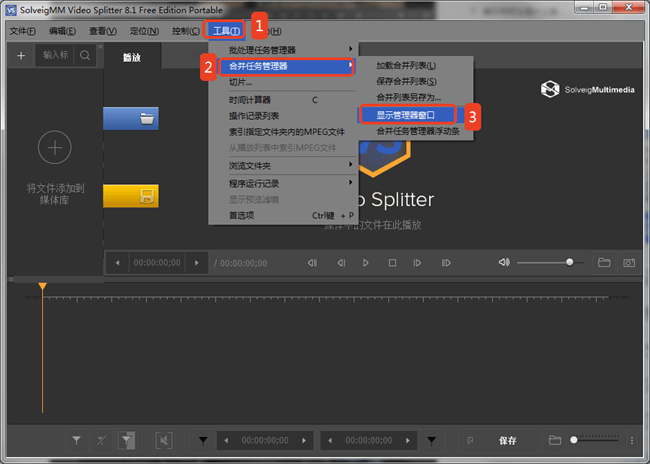Select 合并列表另存为... in submenu
650x464 pixels.
pyautogui.click(x=416, y=97)
